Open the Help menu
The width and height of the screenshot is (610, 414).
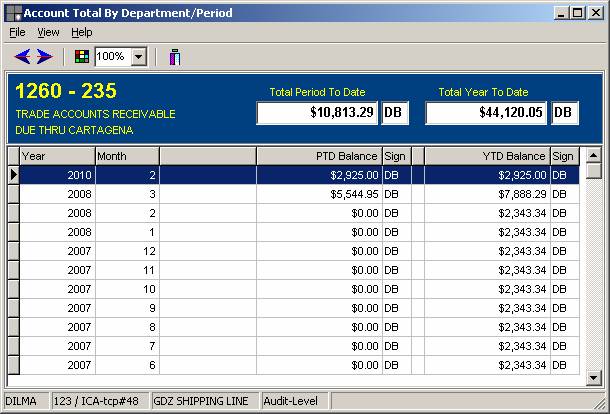pos(81,32)
